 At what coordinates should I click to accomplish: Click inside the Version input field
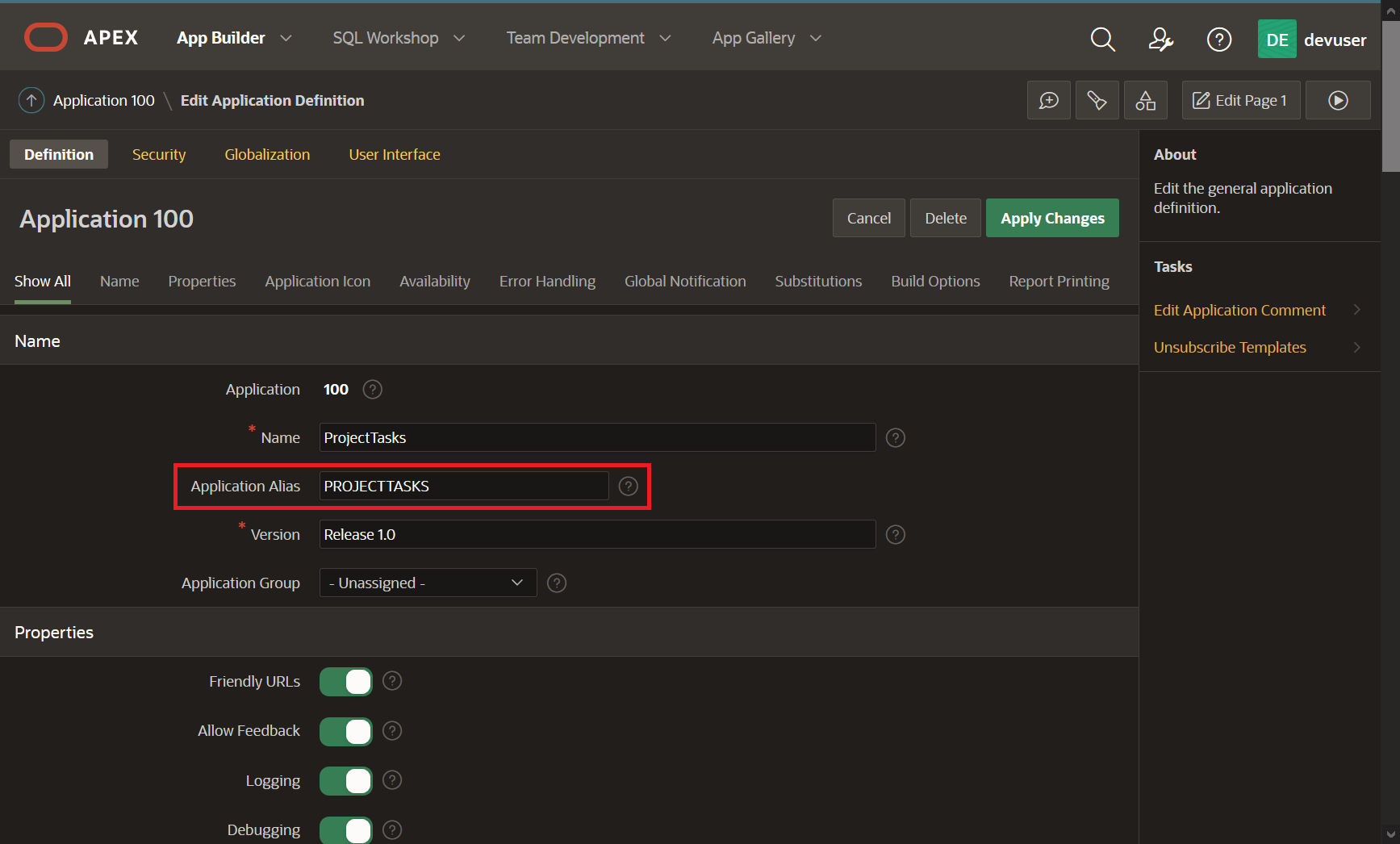click(x=597, y=534)
